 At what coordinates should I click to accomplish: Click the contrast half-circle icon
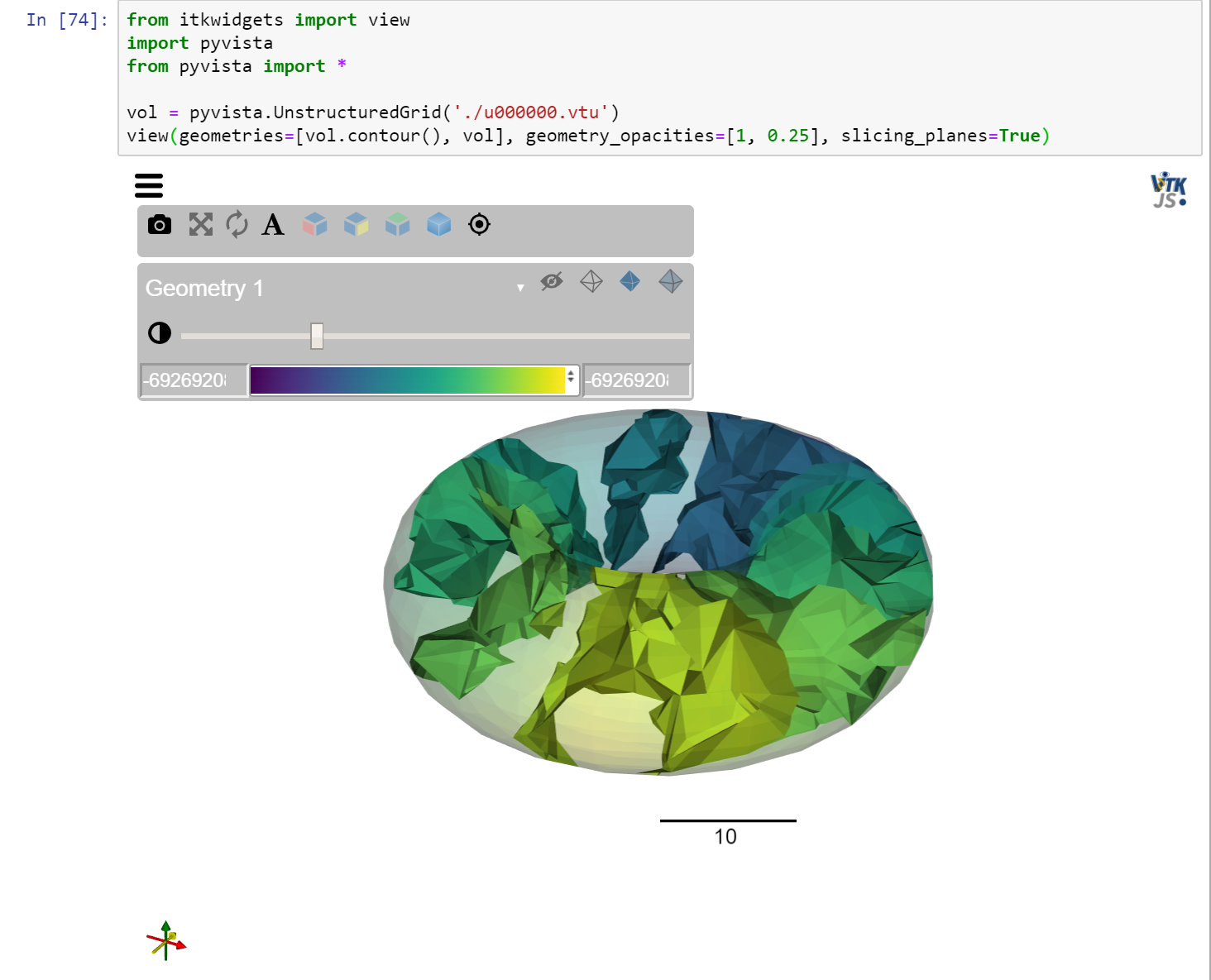160,333
